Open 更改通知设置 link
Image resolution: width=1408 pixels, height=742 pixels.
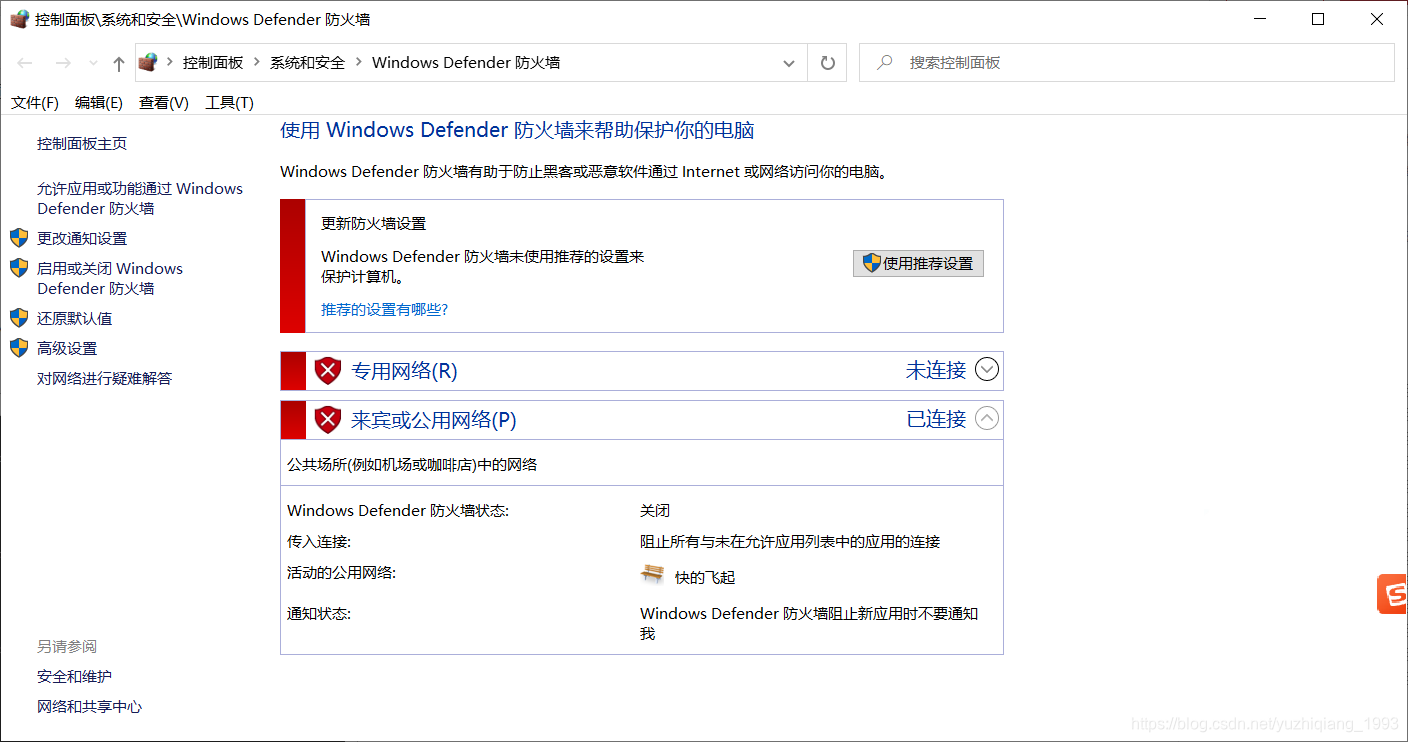tap(82, 238)
